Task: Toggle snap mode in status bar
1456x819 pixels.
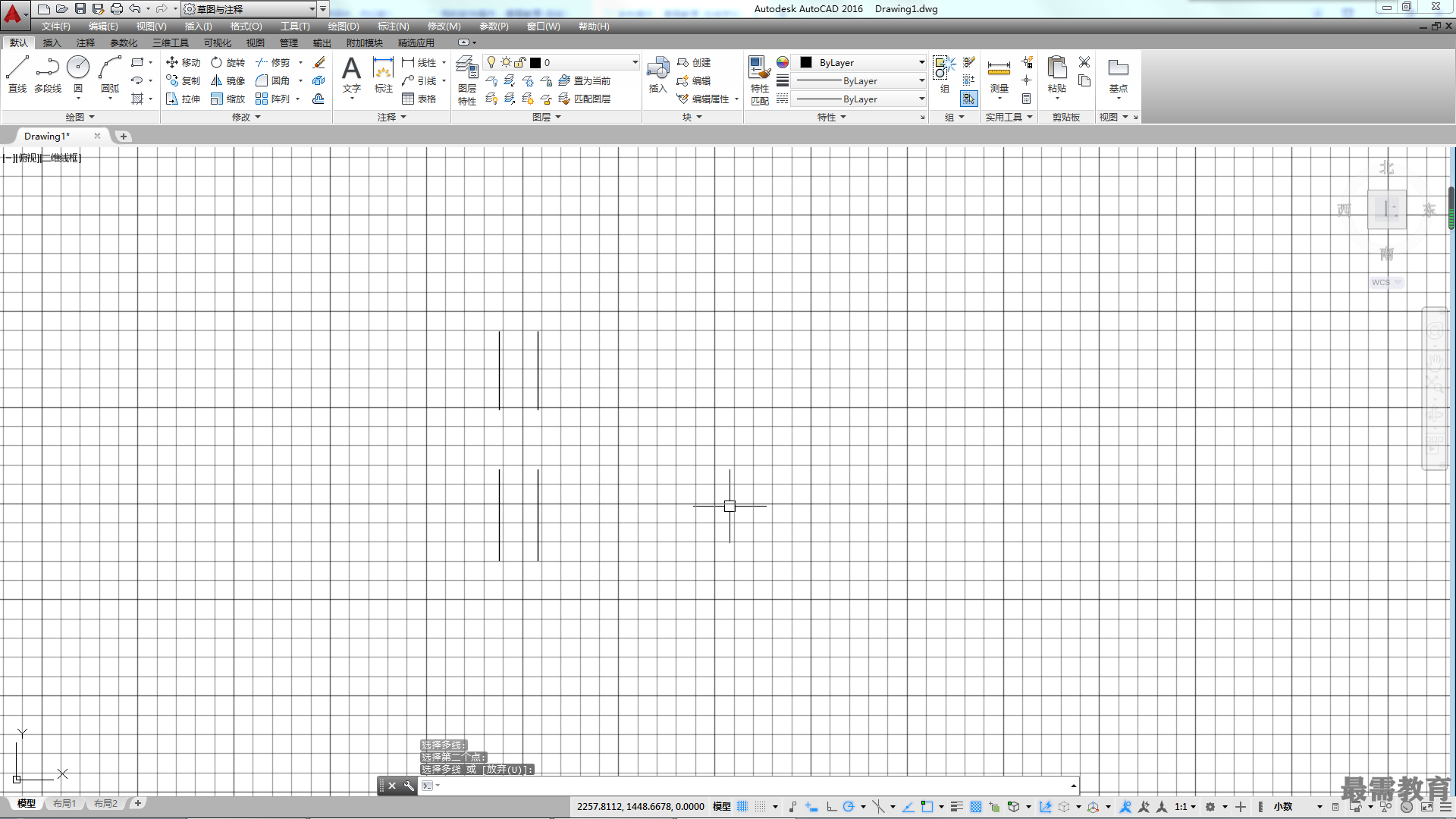Action: [x=761, y=806]
